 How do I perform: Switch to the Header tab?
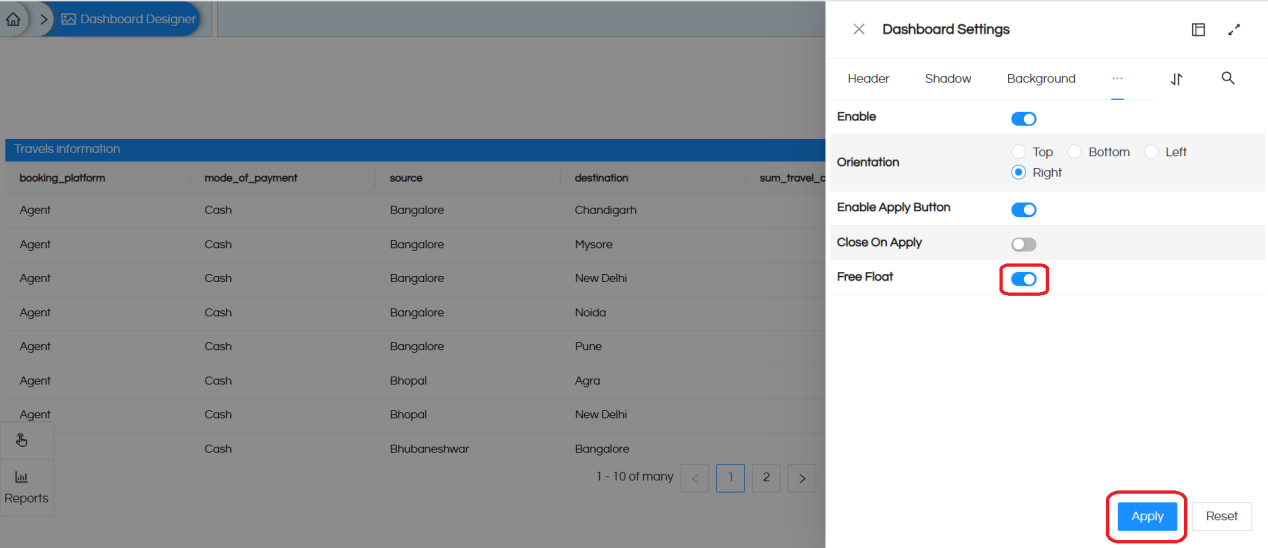869,79
